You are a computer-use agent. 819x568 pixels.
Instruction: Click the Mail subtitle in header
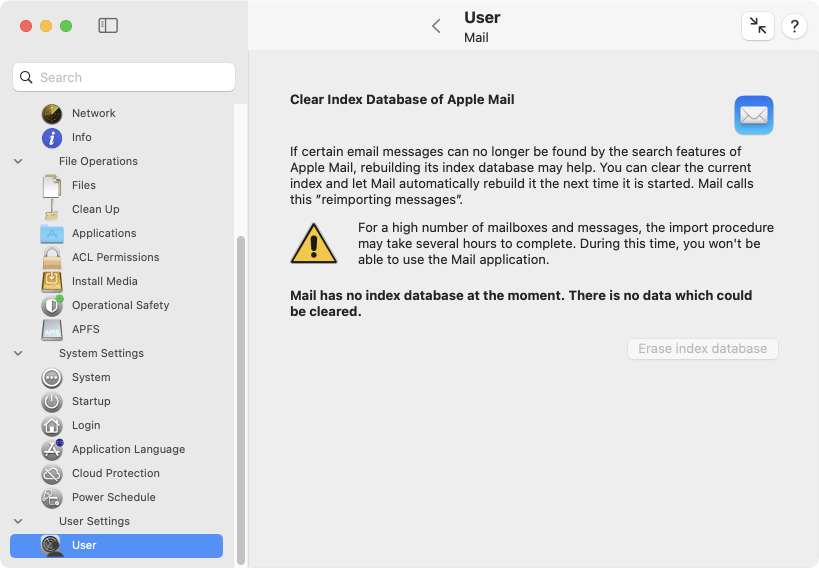pos(476,38)
